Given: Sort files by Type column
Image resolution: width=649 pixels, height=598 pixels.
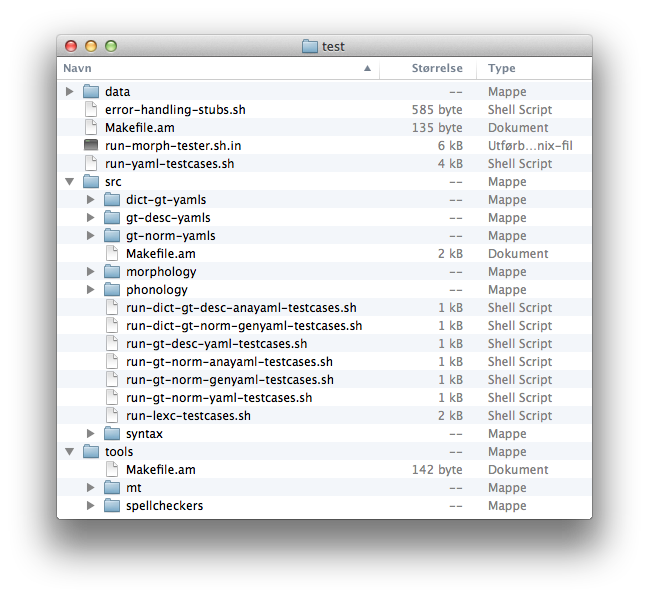Looking at the screenshot, I should coord(530,68).
